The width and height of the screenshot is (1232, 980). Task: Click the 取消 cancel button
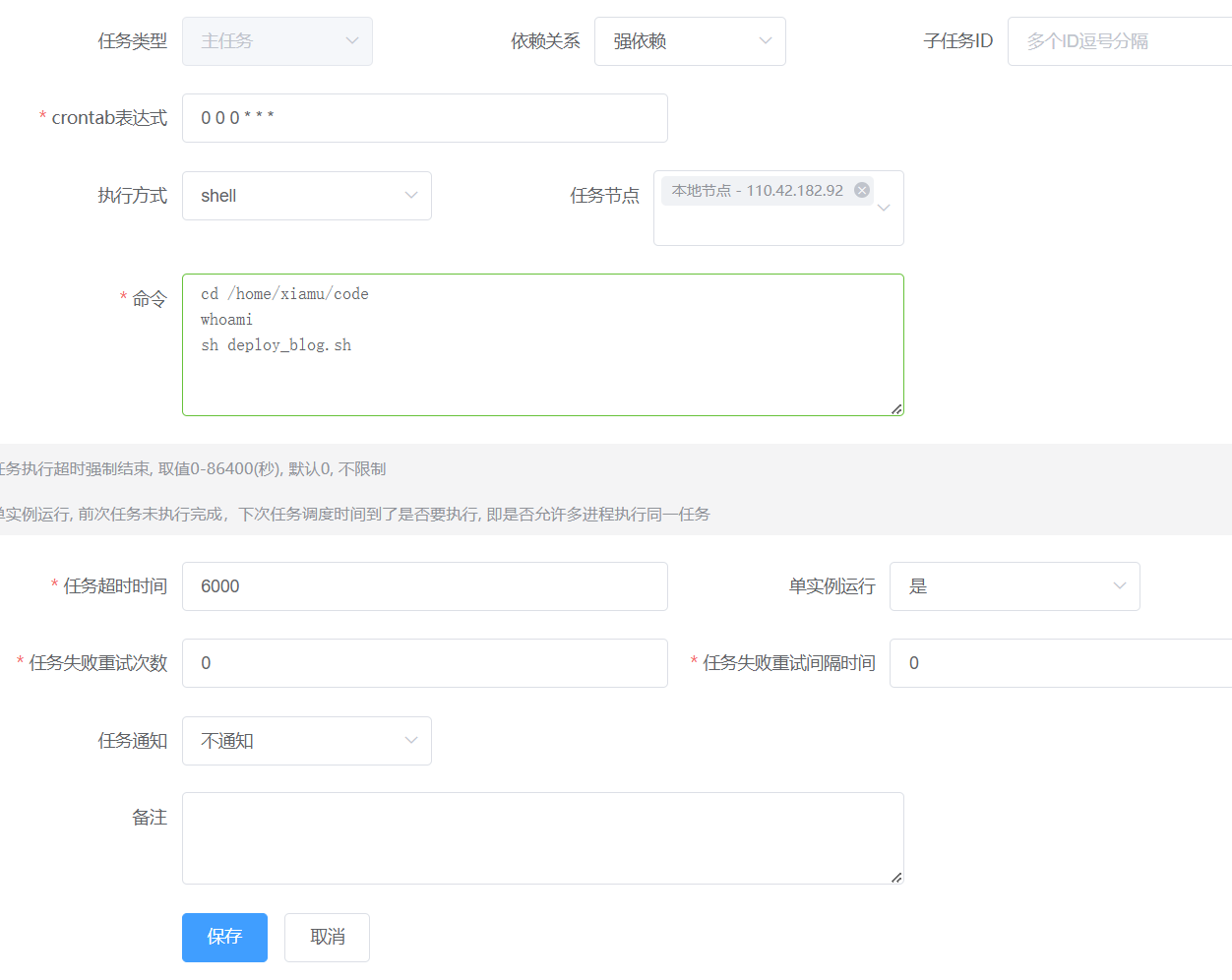[327, 938]
